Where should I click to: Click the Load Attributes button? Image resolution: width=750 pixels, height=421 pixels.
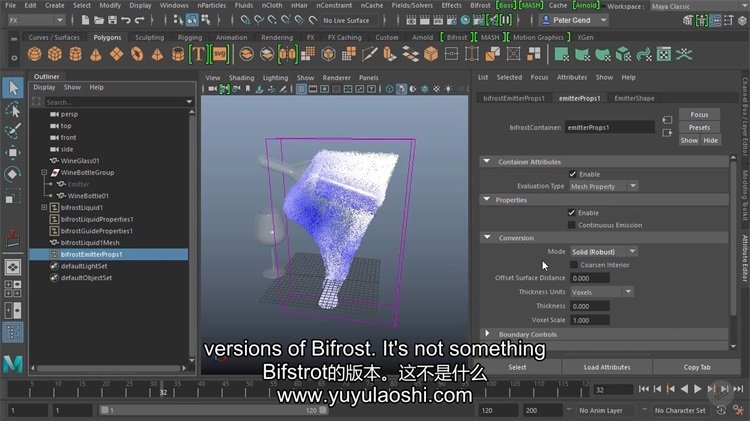click(x=607, y=367)
